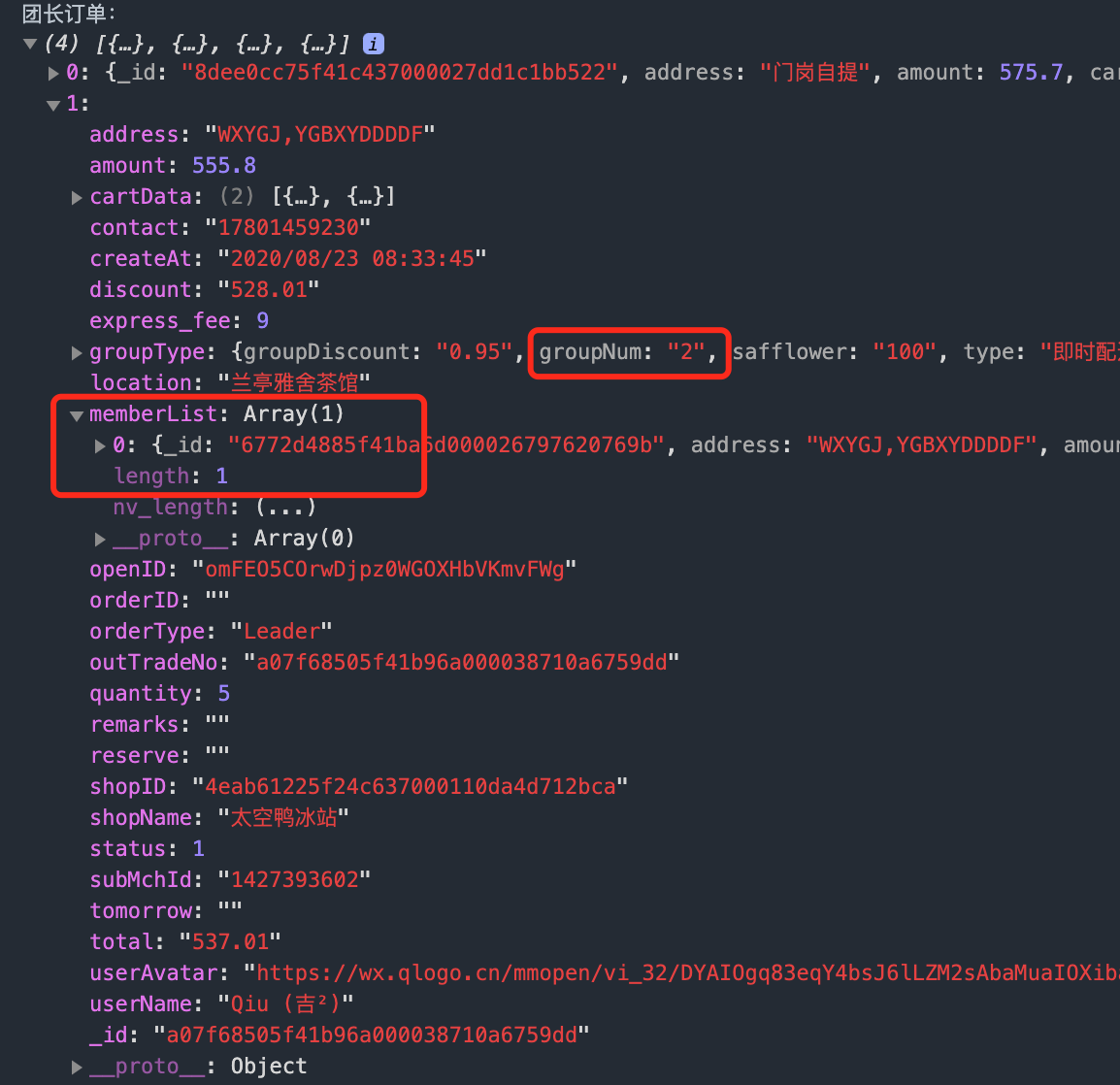Select the memberList length: 1 row

171,477
